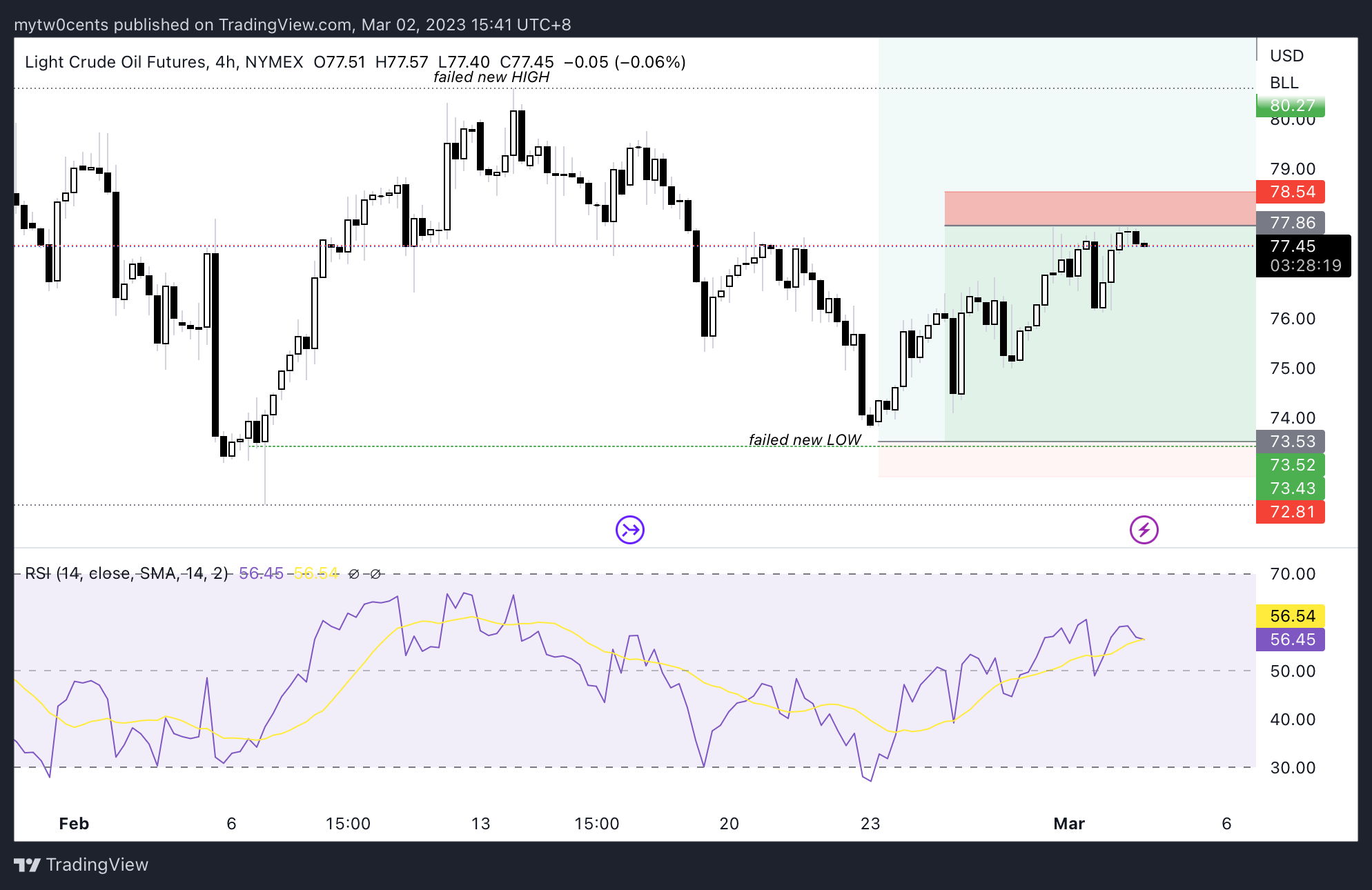Screen dimensions: 1372x890
Task: Click the RSI (14, close, SMA, 14, 2) legend
Action: coord(126,573)
